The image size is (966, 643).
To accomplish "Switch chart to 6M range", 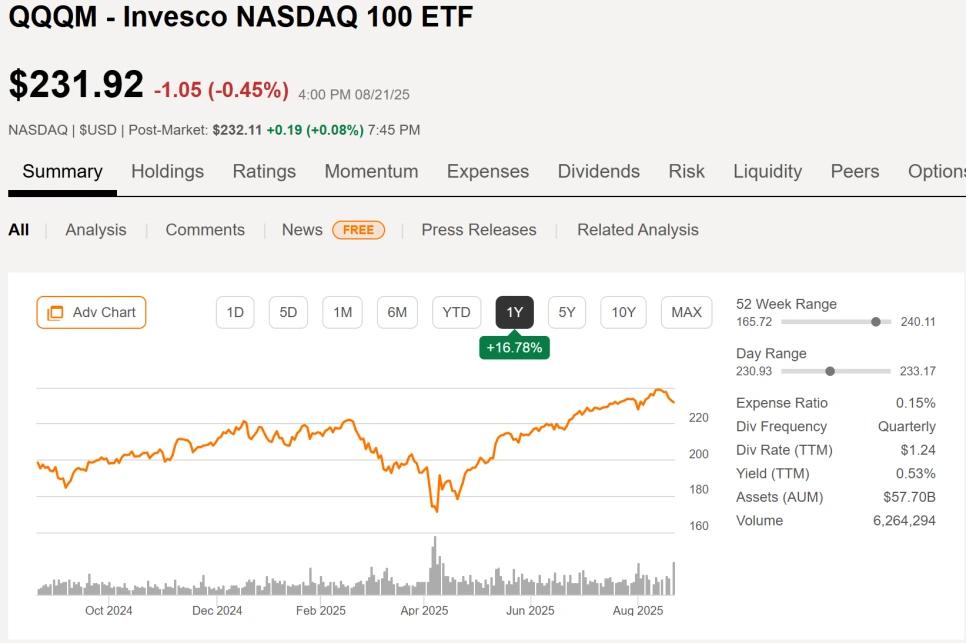I will click(x=397, y=312).
